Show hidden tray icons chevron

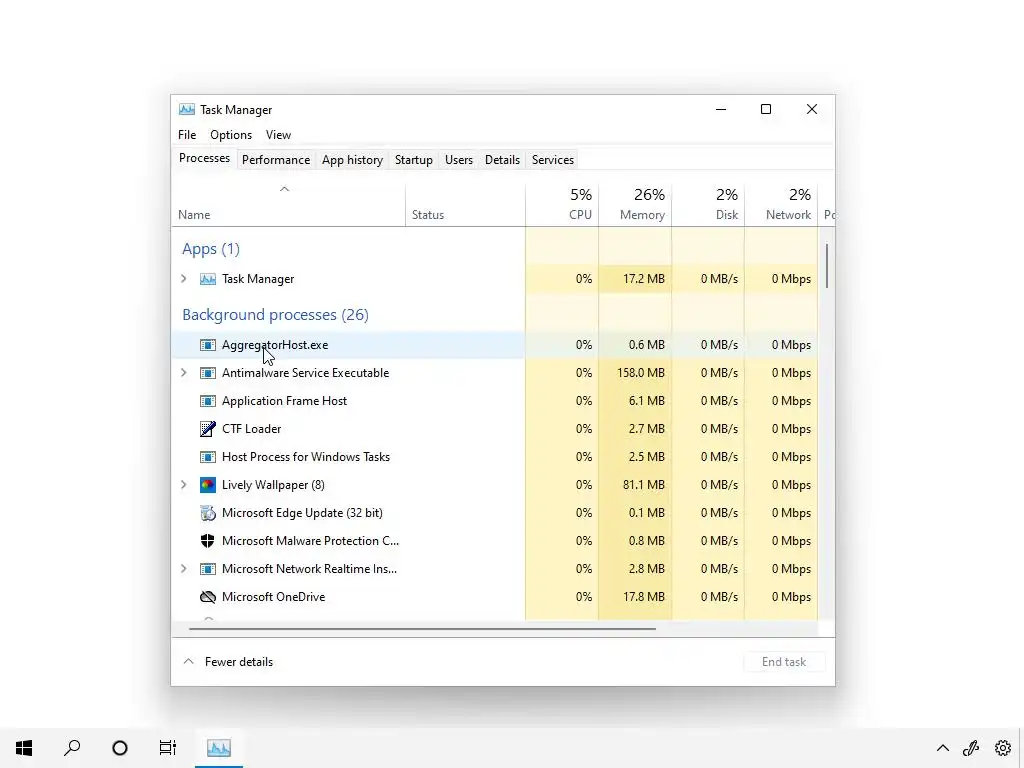tap(943, 748)
